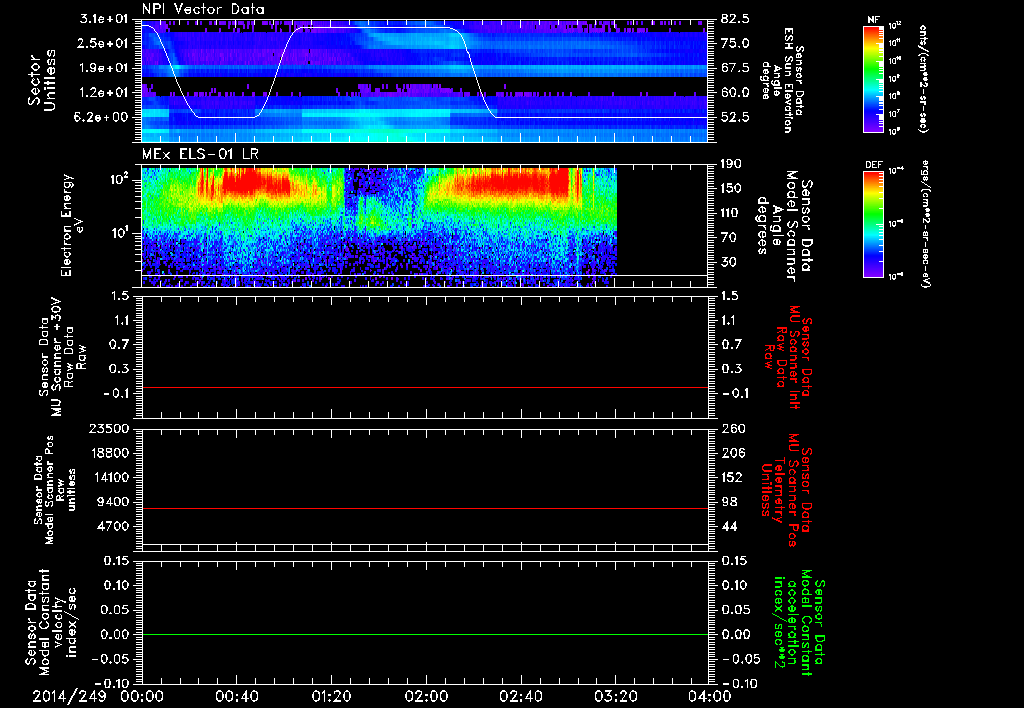Click the '3.1e+01' sector tick label
1024x708 pixels.
click(104, 18)
